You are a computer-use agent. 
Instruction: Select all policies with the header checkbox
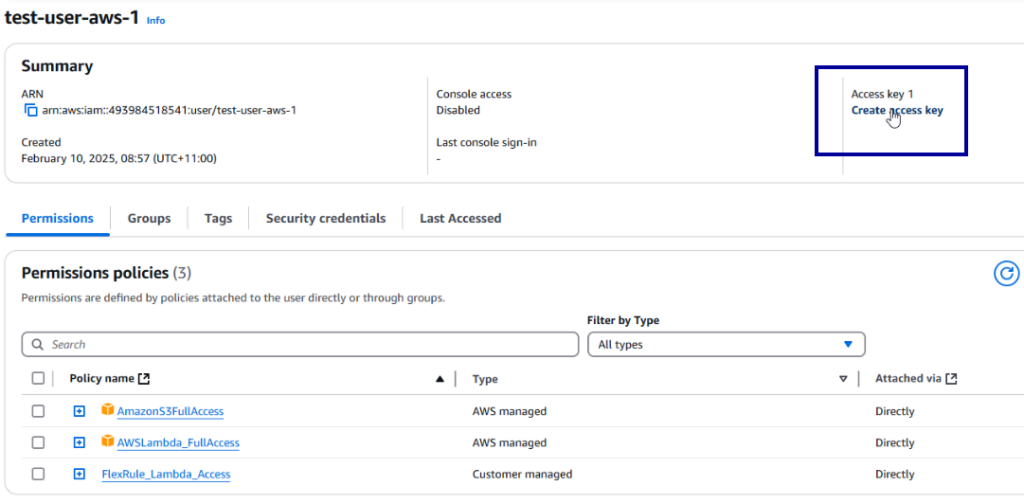[39, 378]
